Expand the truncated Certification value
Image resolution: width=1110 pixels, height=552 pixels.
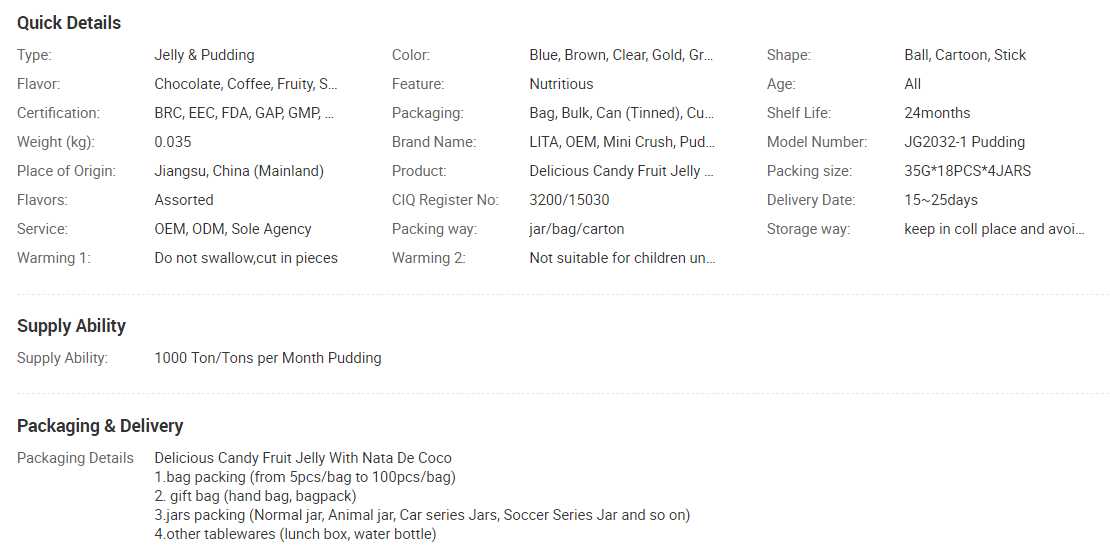pos(245,113)
